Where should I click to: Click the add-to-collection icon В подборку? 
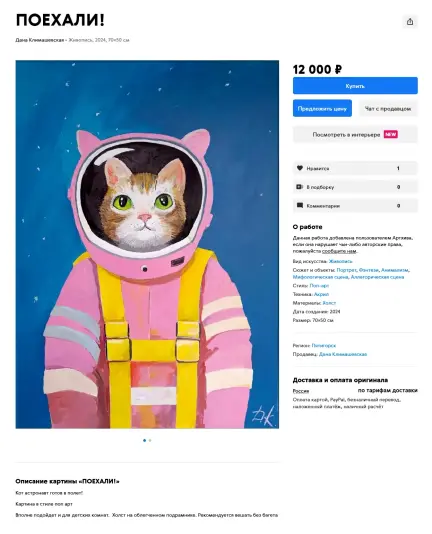tap(300, 187)
